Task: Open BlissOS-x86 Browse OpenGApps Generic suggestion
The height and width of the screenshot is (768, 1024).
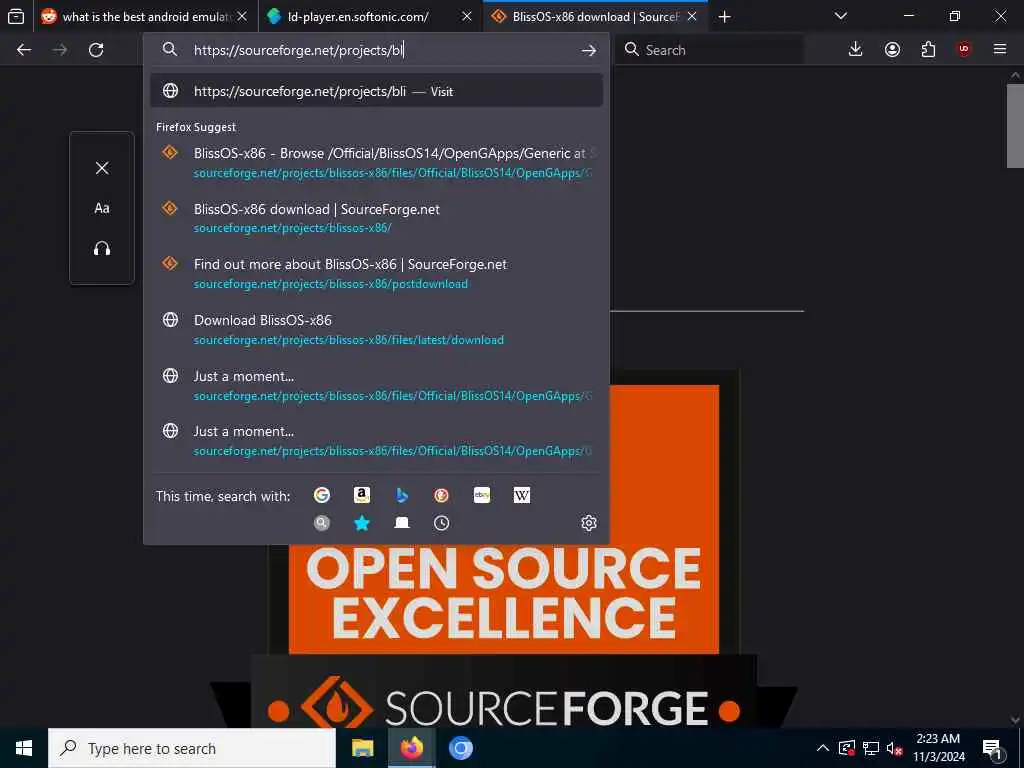Action: pyautogui.click(x=376, y=163)
